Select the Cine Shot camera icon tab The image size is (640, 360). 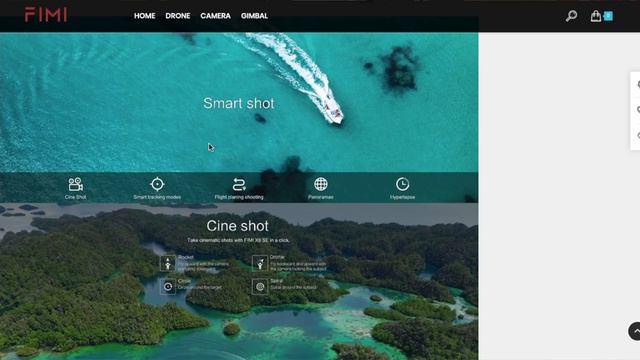pos(76,184)
